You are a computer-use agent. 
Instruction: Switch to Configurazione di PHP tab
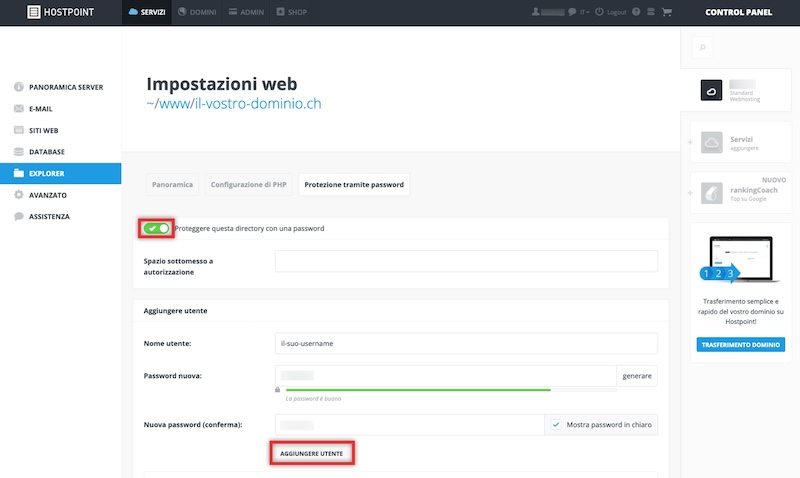(x=248, y=185)
